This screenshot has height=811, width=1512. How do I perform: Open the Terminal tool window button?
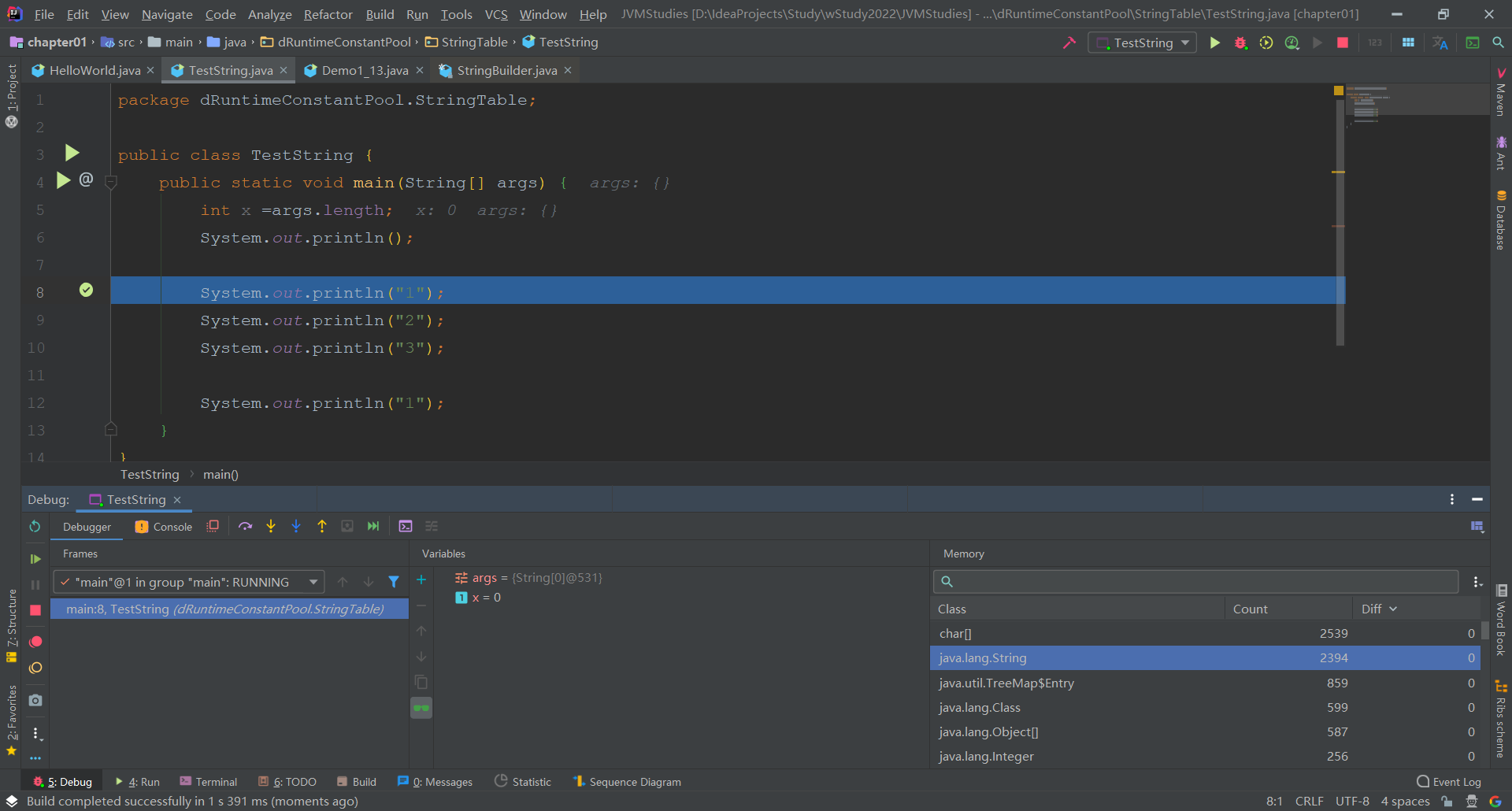tap(209, 782)
